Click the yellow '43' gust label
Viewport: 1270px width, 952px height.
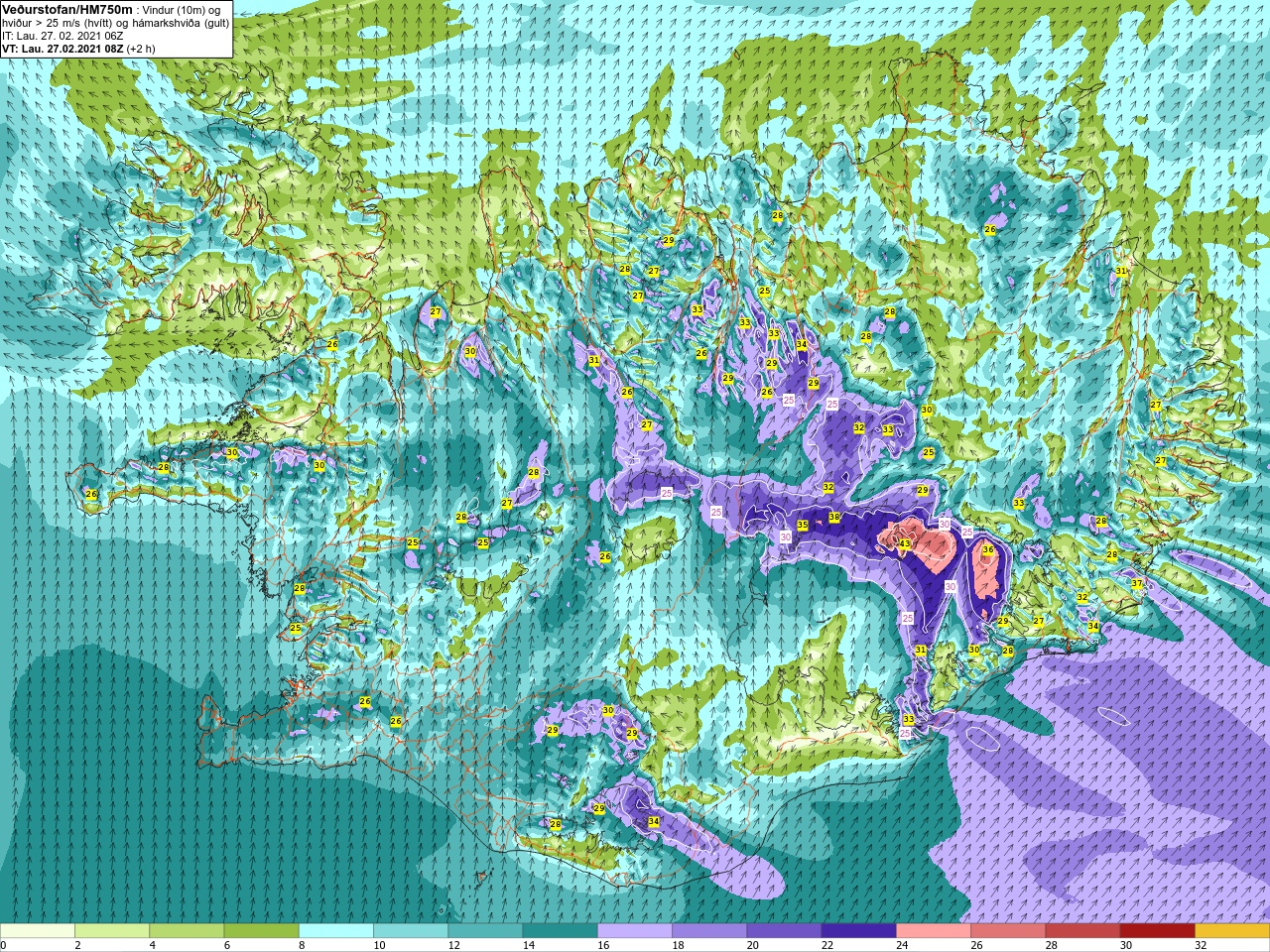click(904, 544)
